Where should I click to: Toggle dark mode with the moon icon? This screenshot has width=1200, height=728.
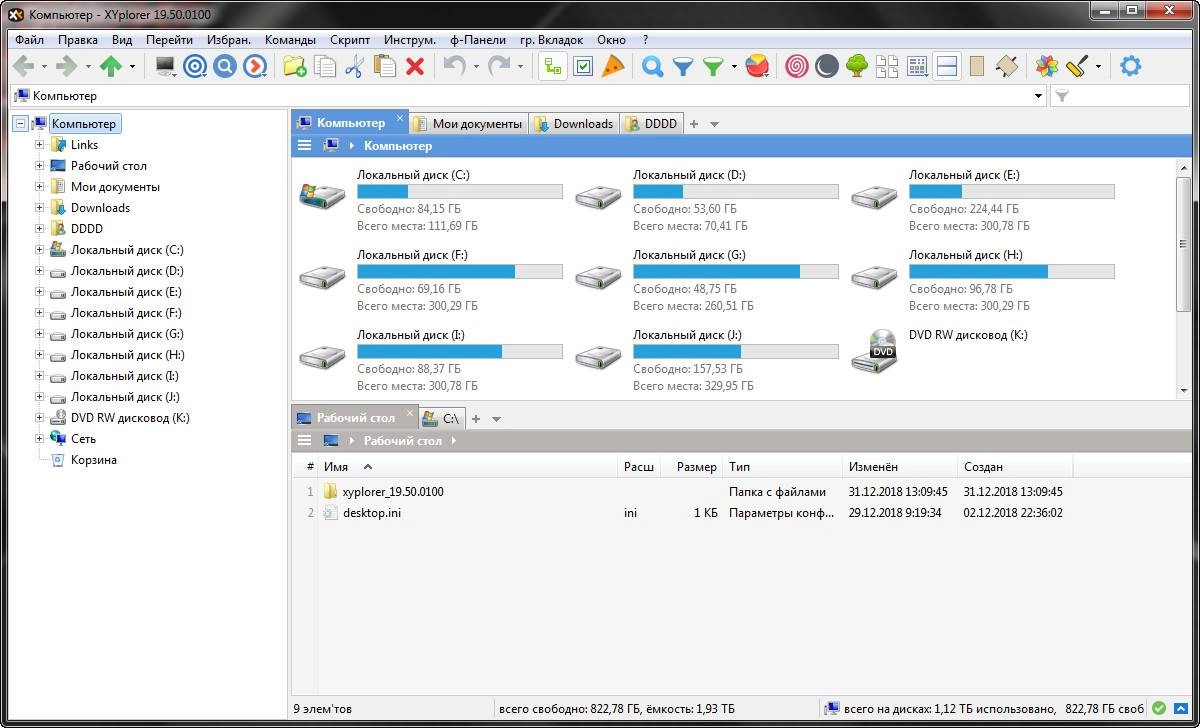click(827, 67)
